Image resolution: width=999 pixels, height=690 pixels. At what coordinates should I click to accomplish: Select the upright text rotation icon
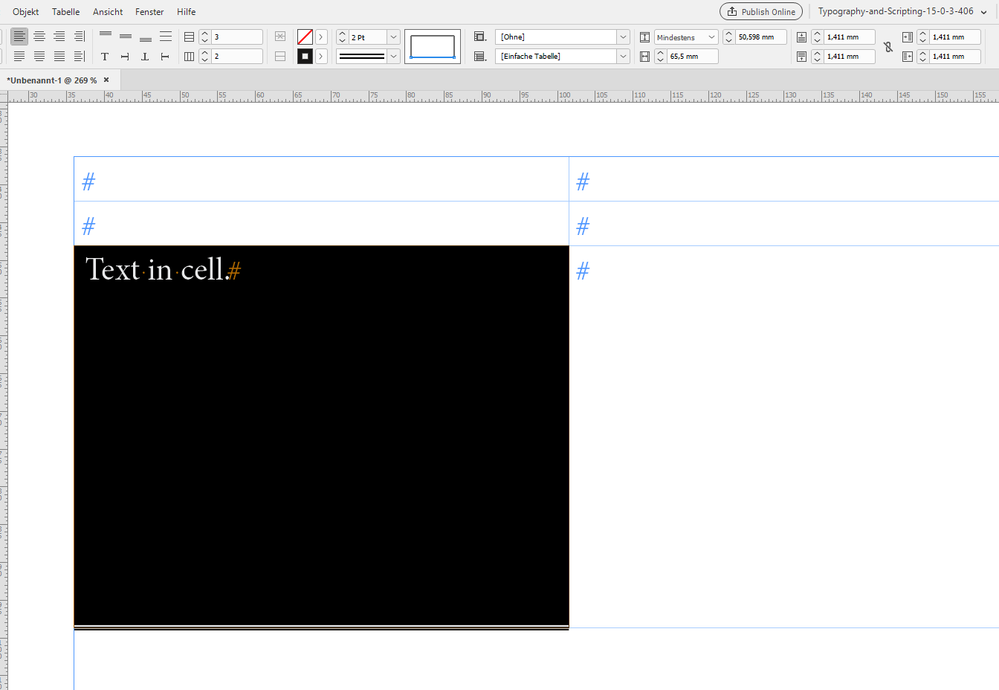(x=104, y=56)
